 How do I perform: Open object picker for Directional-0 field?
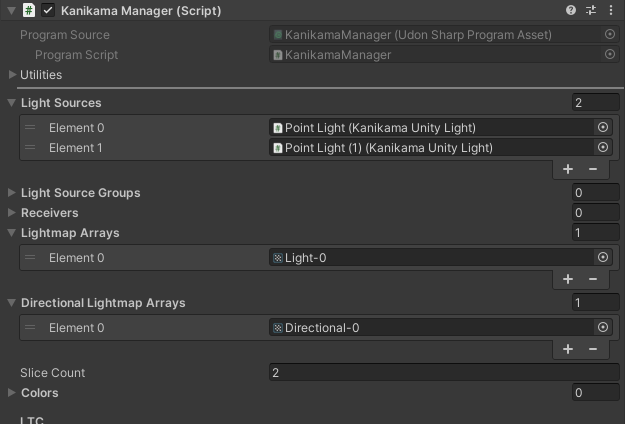603,328
